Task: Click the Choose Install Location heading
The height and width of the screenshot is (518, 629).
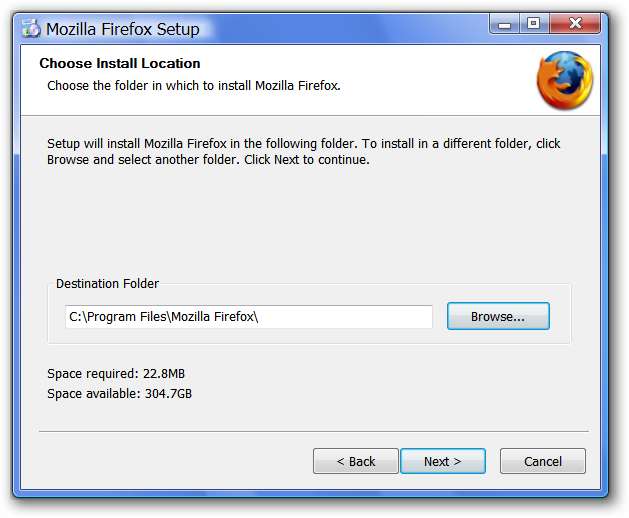Action: (120, 63)
